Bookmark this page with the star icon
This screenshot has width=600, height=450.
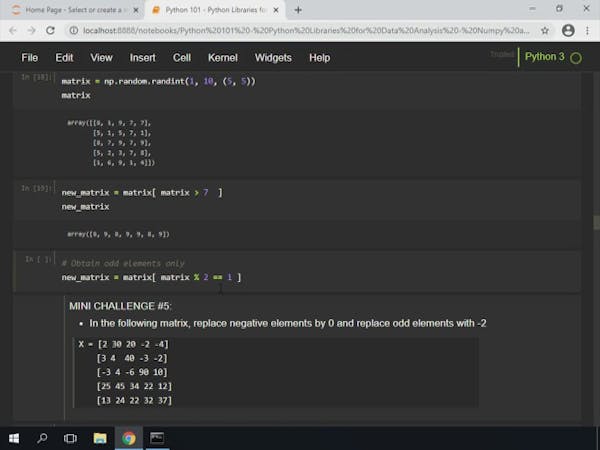click(x=545, y=30)
